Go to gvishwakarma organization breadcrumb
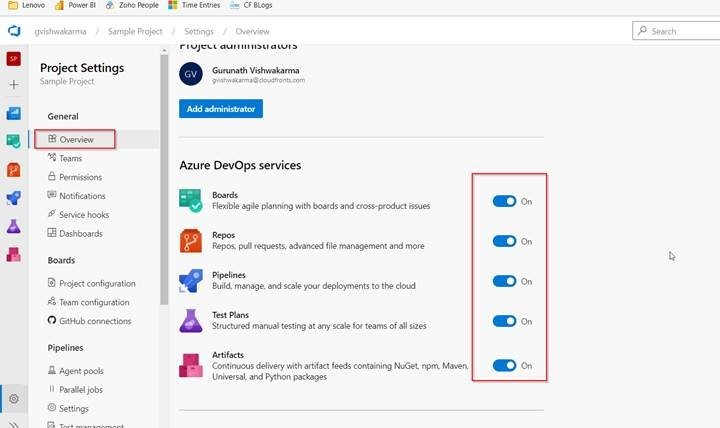Image resolution: width=720 pixels, height=428 pixels. click(x=60, y=31)
